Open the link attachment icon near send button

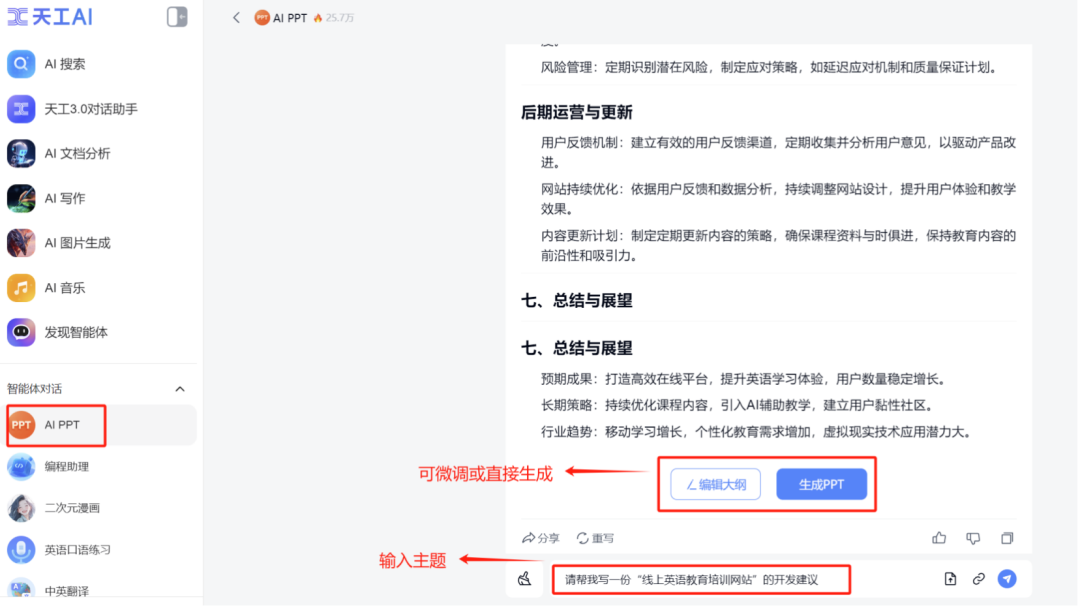pos(977,578)
